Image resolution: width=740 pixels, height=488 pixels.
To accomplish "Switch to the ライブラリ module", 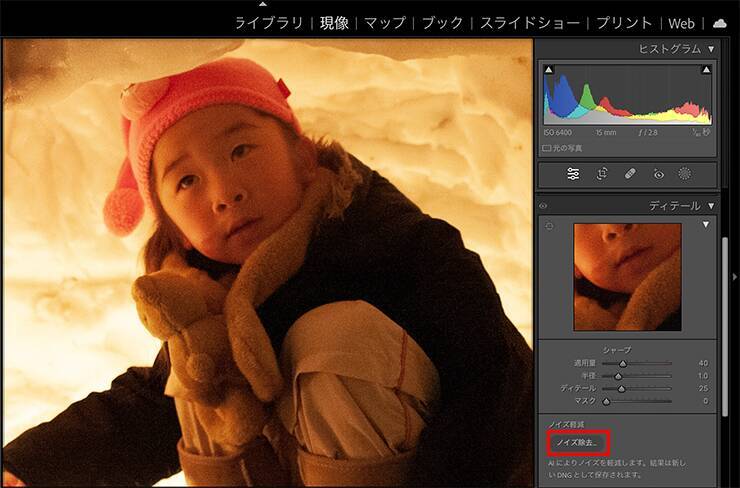I will [268, 22].
